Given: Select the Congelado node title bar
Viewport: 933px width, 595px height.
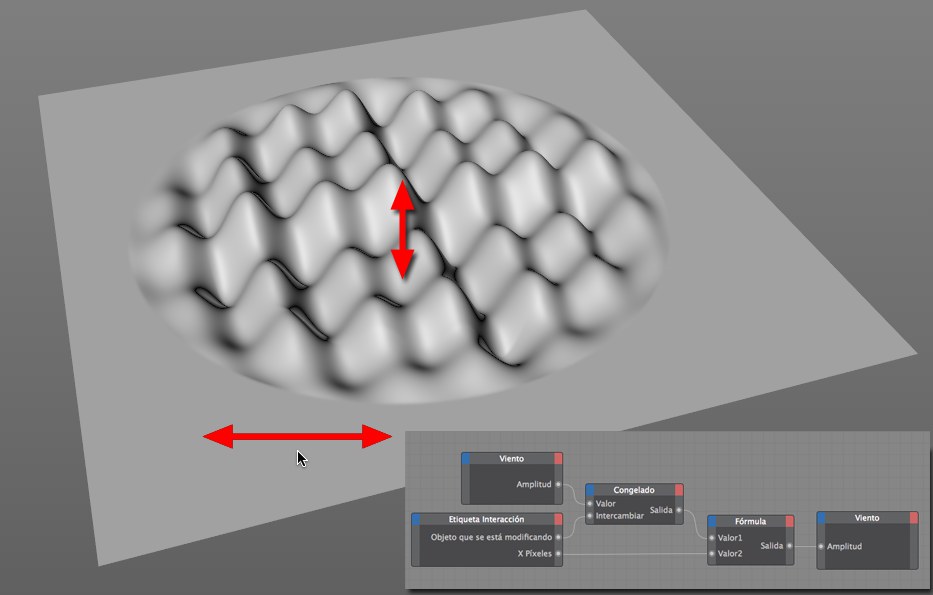Looking at the screenshot, I should (x=634, y=490).
